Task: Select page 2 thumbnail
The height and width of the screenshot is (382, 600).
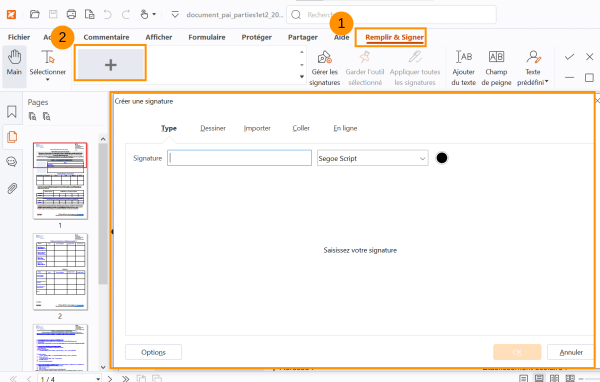Action: [60, 271]
